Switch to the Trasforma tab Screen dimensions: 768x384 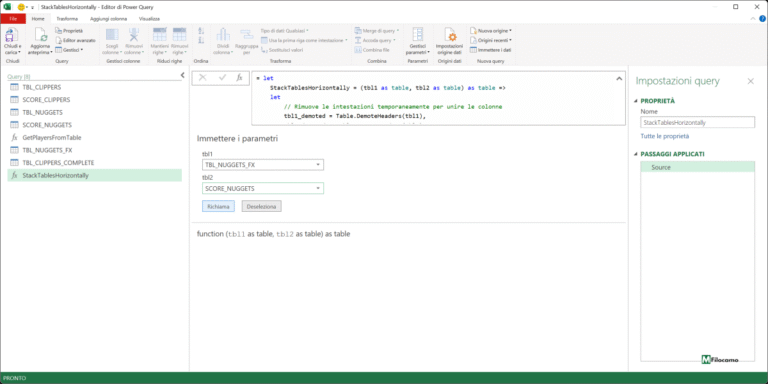[x=67, y=19]
